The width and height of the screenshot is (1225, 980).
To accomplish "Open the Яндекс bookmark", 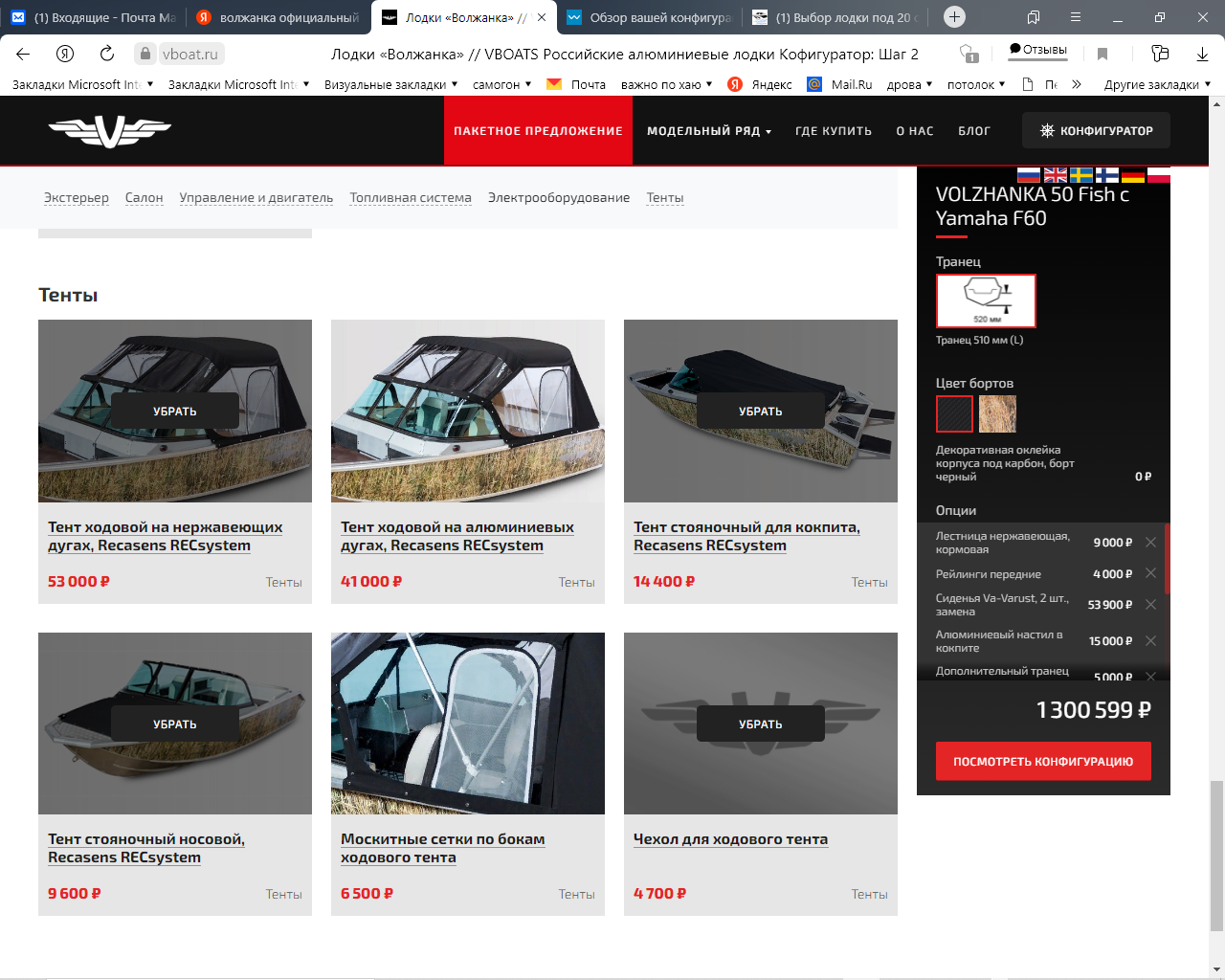I will click(760, 84).
